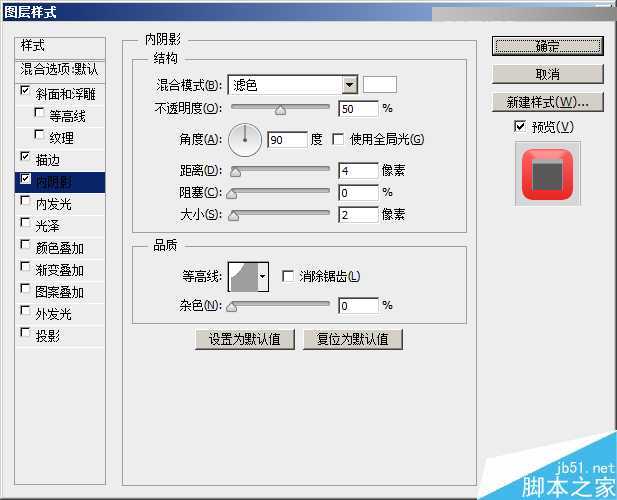Click the 取消 cancel button
This screenshot has width=617, height=500.
coord(547,74)
